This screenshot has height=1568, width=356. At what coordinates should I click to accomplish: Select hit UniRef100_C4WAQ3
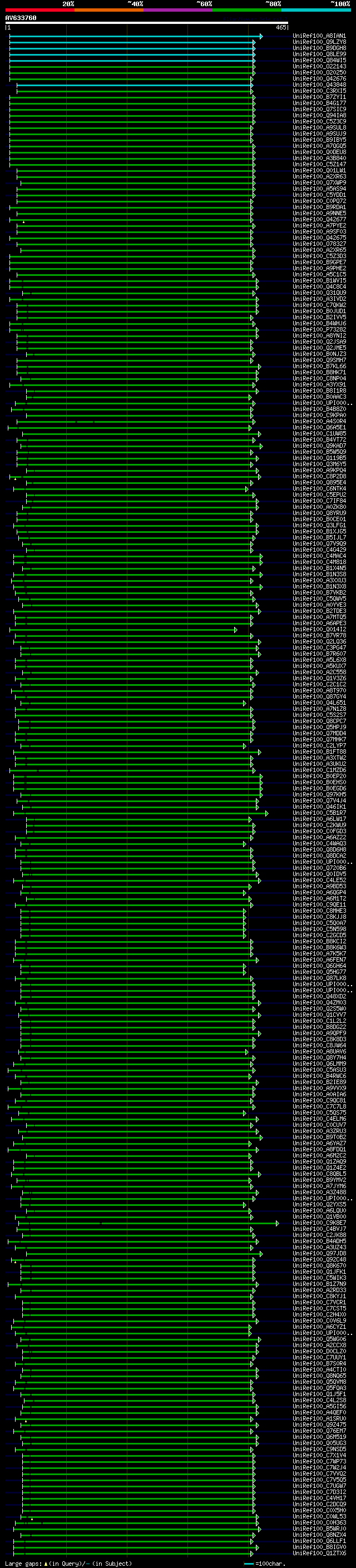pyautogui.click(x=319, y=844)
